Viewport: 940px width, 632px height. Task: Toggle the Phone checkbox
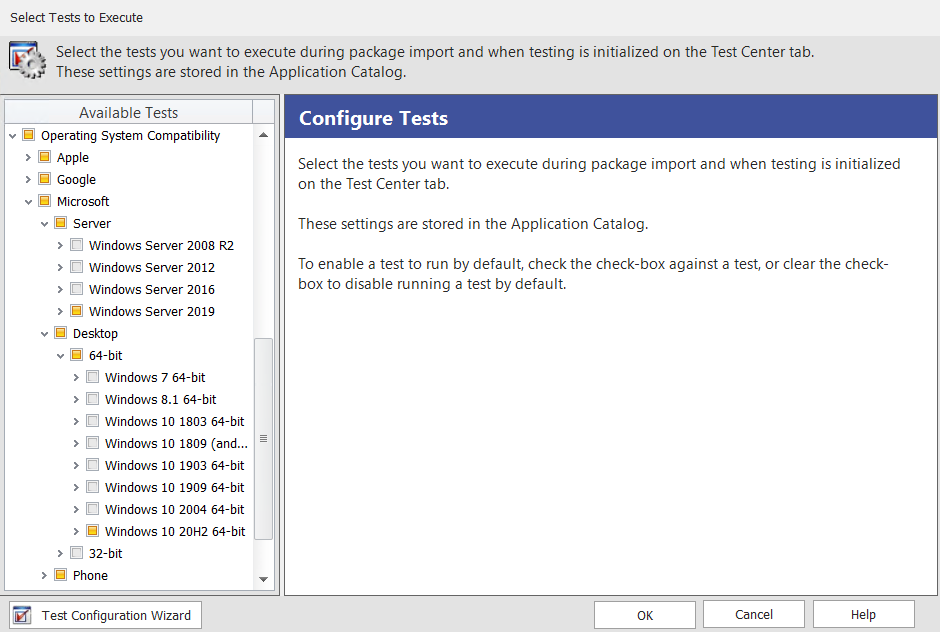(x=61, y=575)
